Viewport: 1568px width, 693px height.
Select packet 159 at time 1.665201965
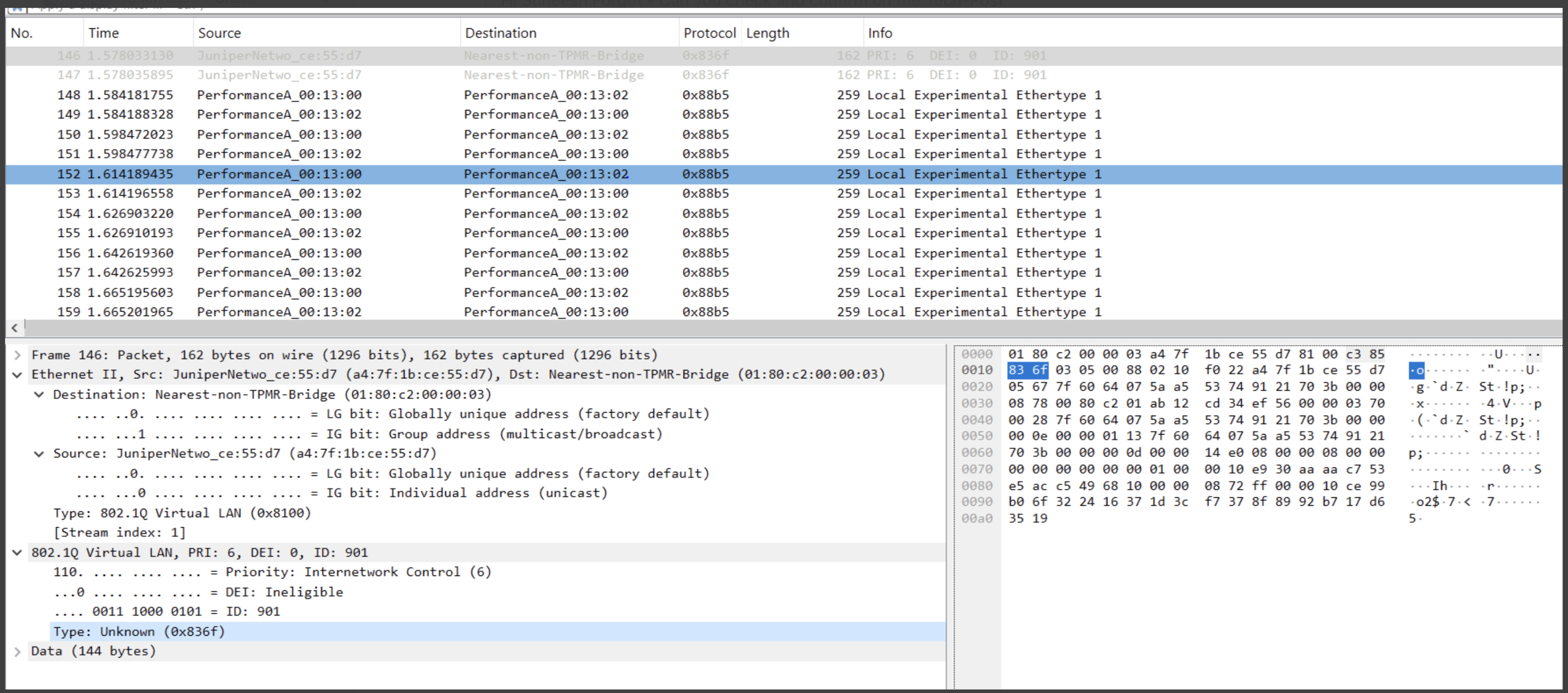[x=784, y=312]
